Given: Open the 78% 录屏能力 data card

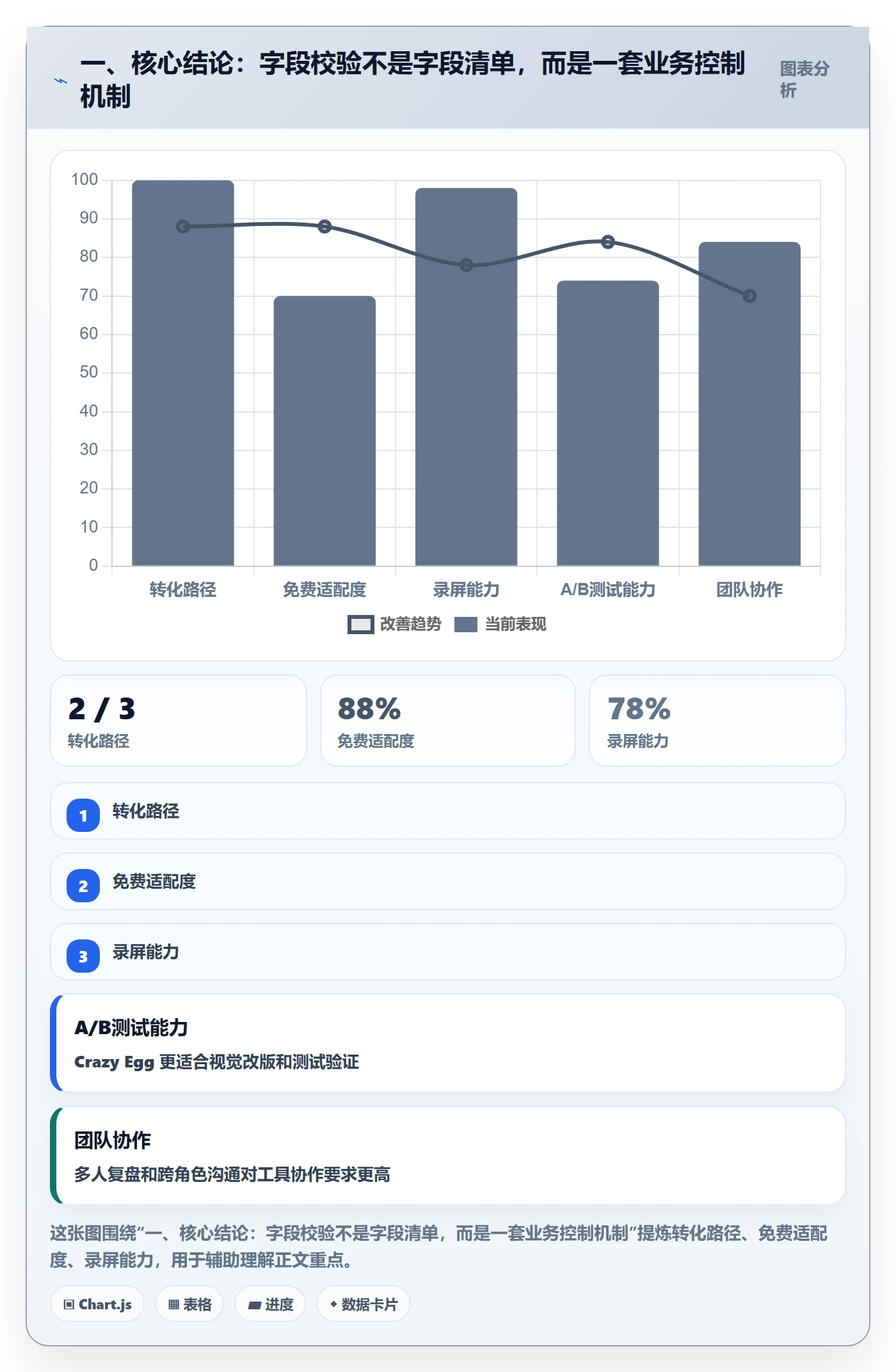Looking at the screenshot, I should tap(717, 721).
